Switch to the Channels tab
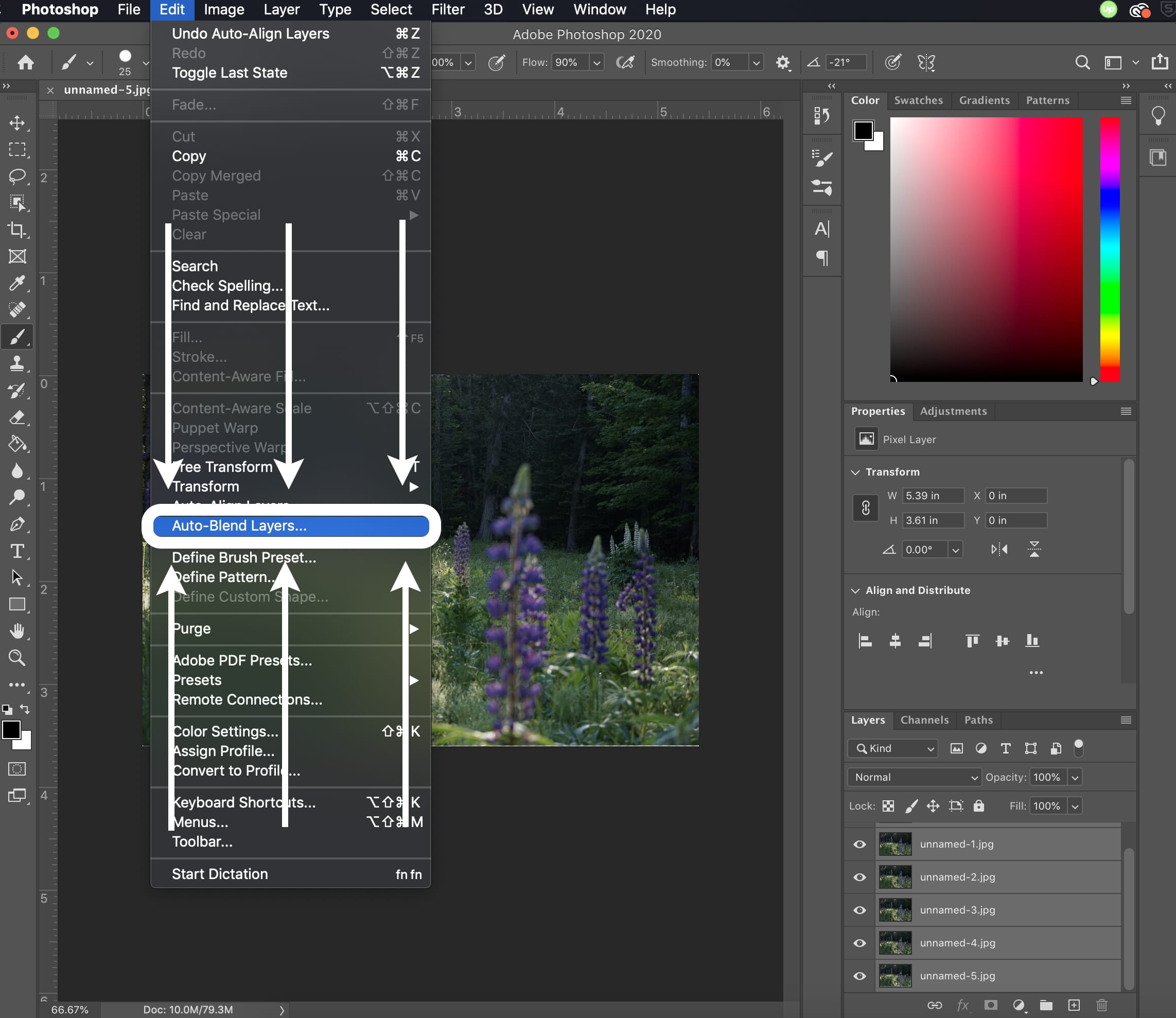 pos(924,720)
